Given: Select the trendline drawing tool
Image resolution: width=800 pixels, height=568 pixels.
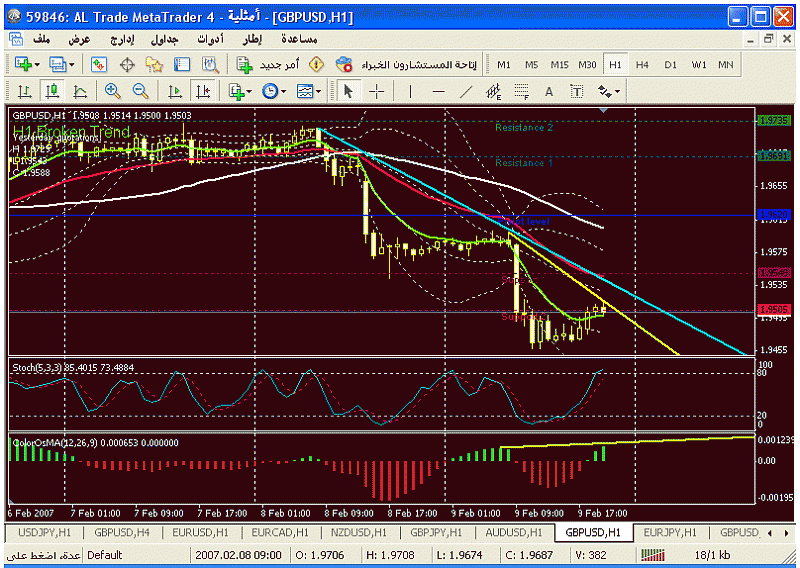Looking at the screenshot, I should pyautogui.click(x=465, y=91).
